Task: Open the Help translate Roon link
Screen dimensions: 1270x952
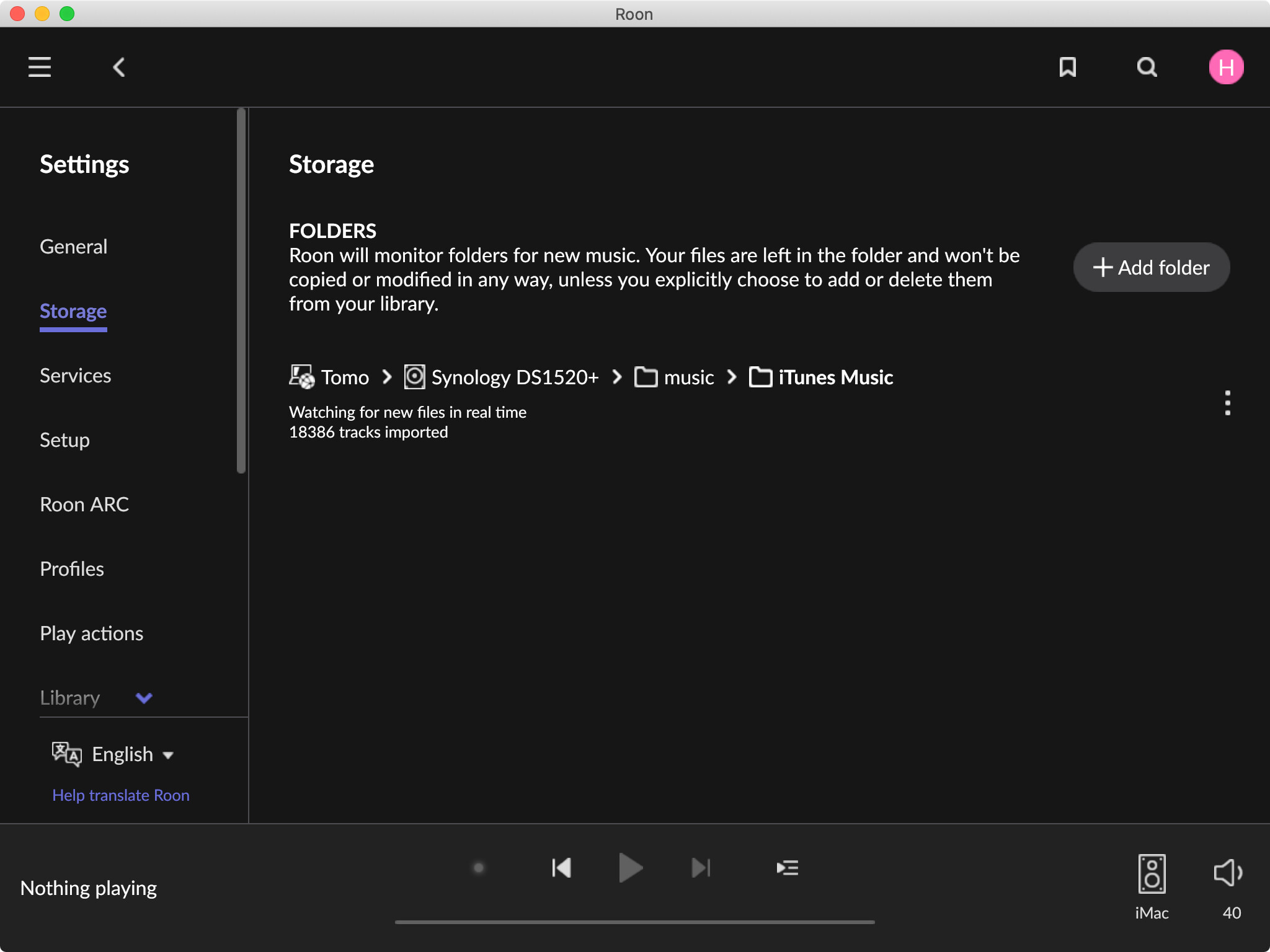Action: 121,795
